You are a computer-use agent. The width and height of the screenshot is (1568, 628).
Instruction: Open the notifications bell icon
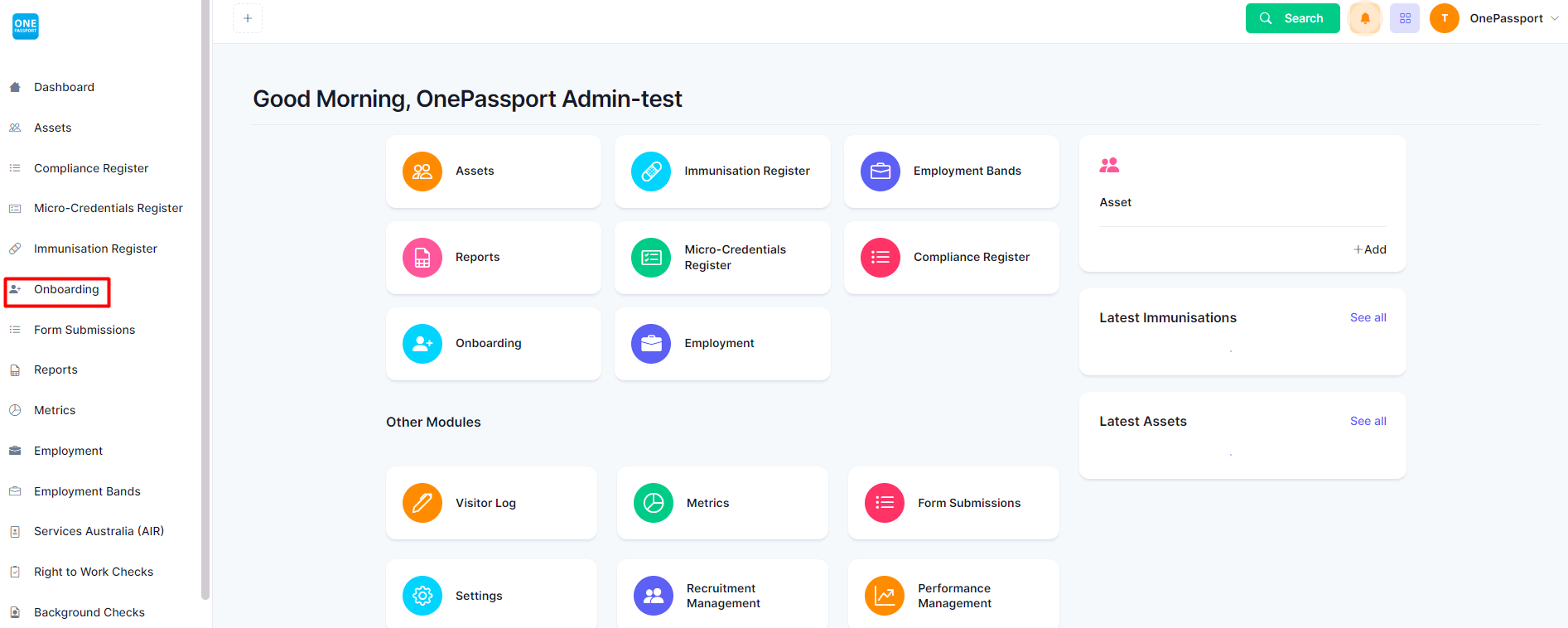click(1365, 18)
